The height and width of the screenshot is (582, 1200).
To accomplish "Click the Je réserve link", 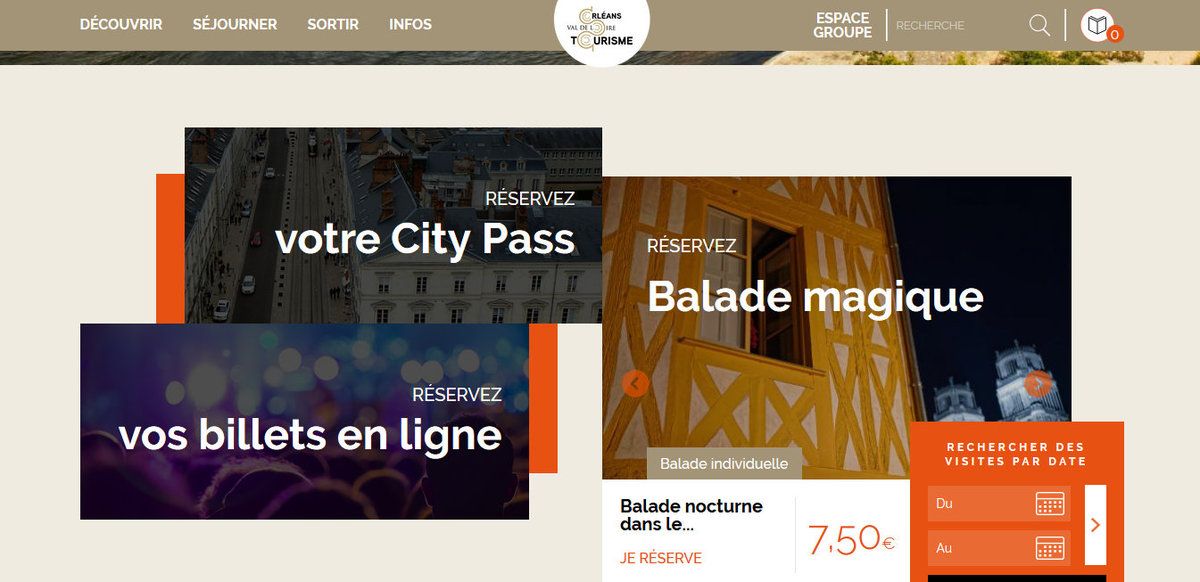I will click(x=661, y=558).
